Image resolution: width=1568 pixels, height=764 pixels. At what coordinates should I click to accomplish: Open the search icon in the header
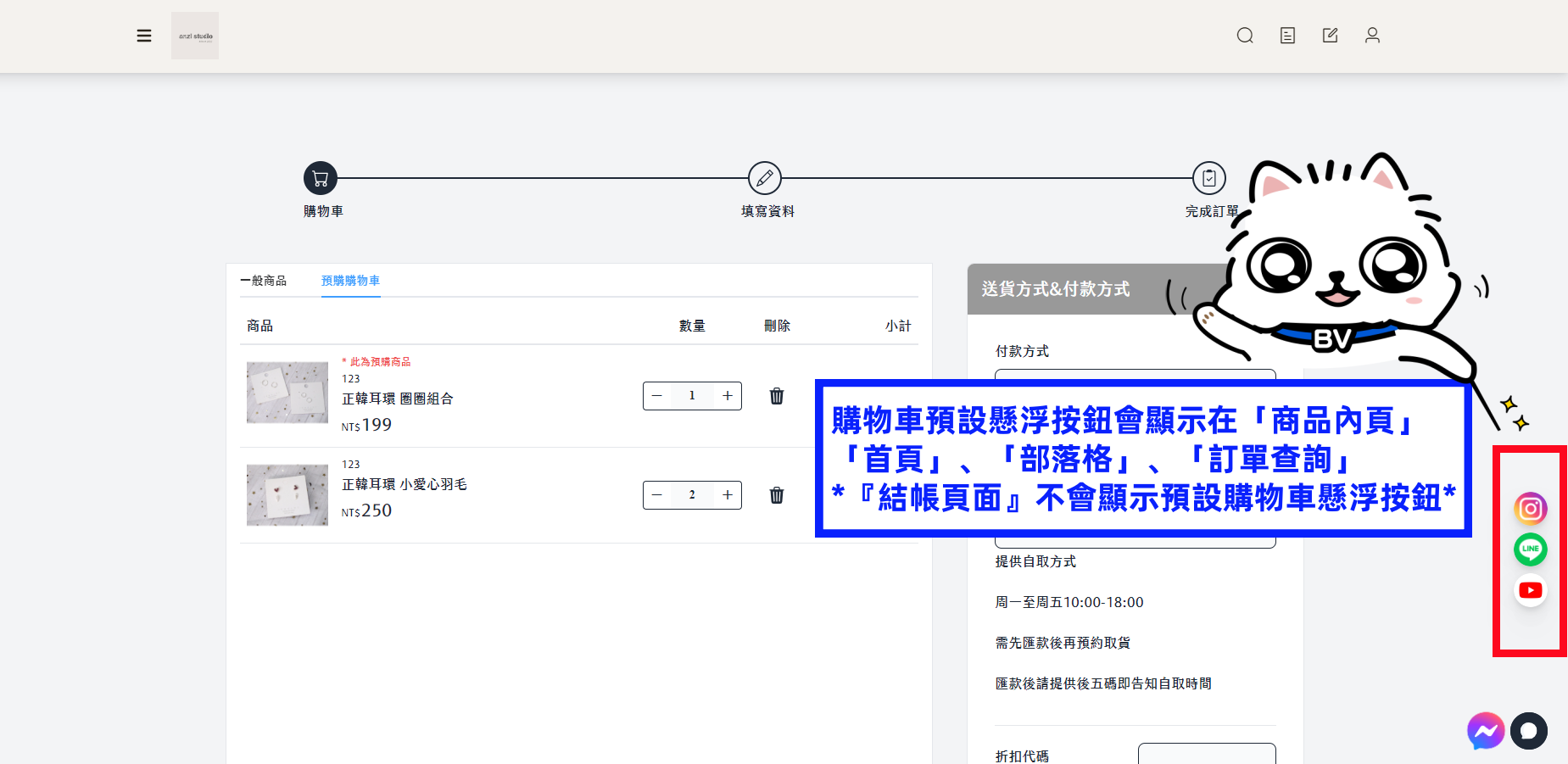(x=1245, y=36)
